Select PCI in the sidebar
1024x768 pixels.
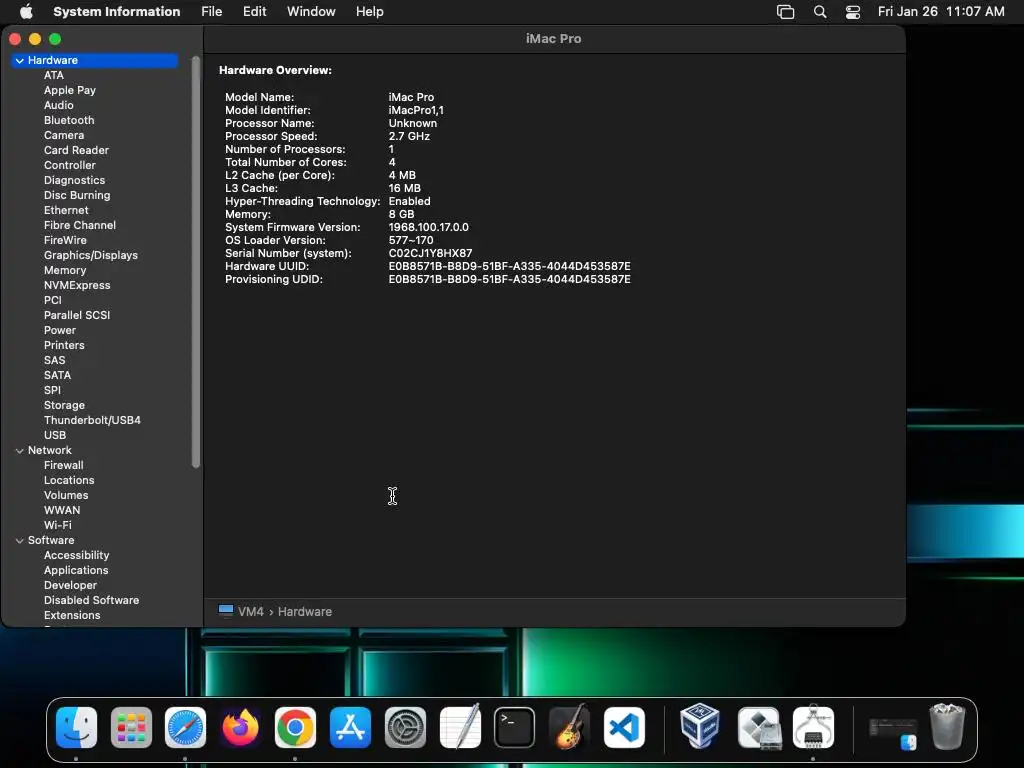[53, 300]
